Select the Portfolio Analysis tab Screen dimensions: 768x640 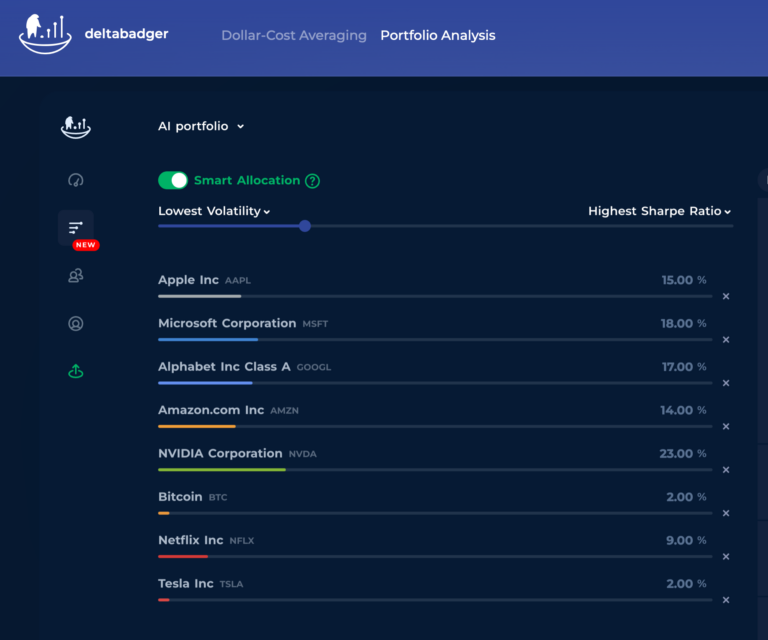pos(437,35)
